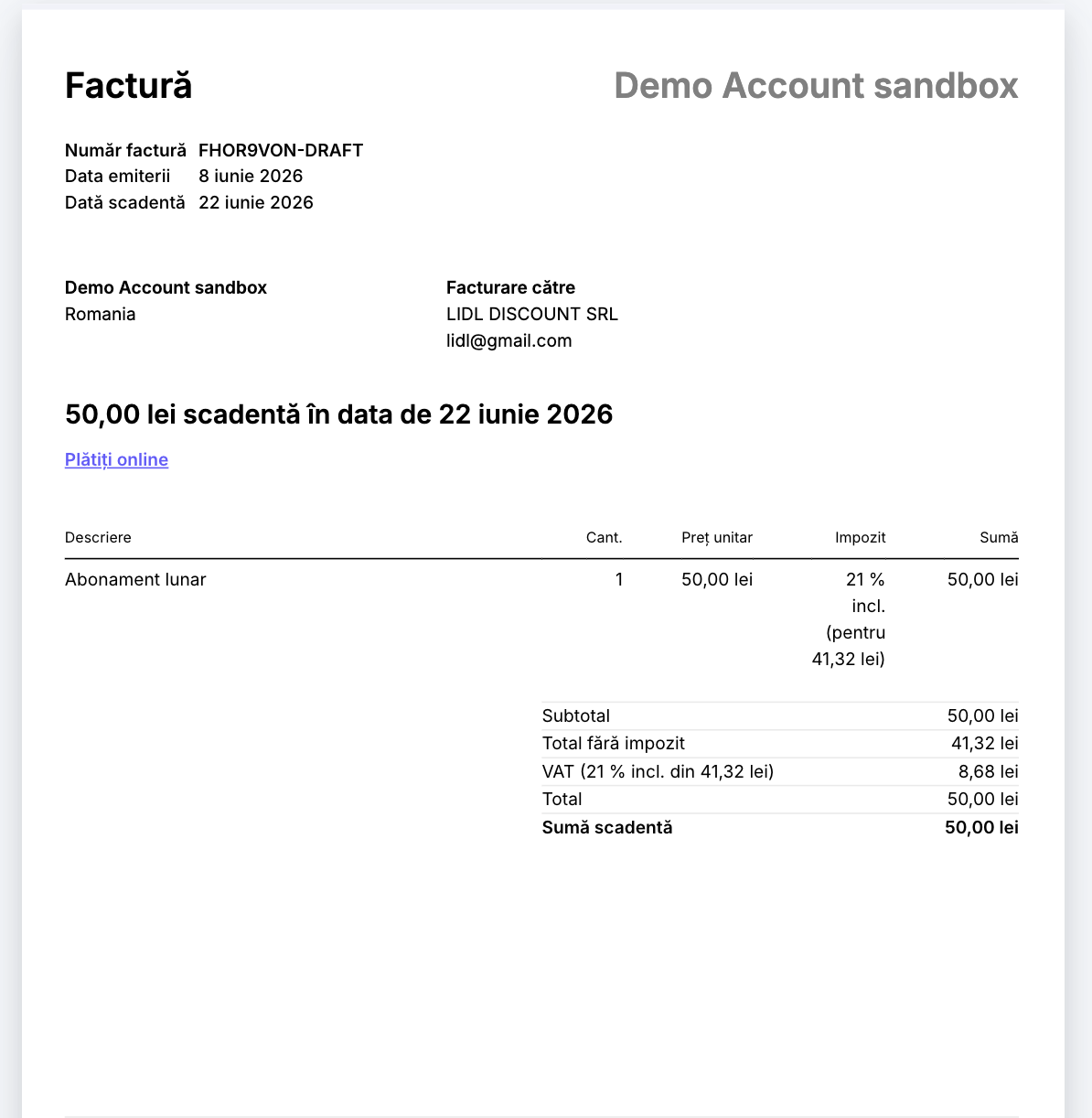Select the VAT amount 8,68 lei
The image size is (1092, 1118).
coord(989,771)
